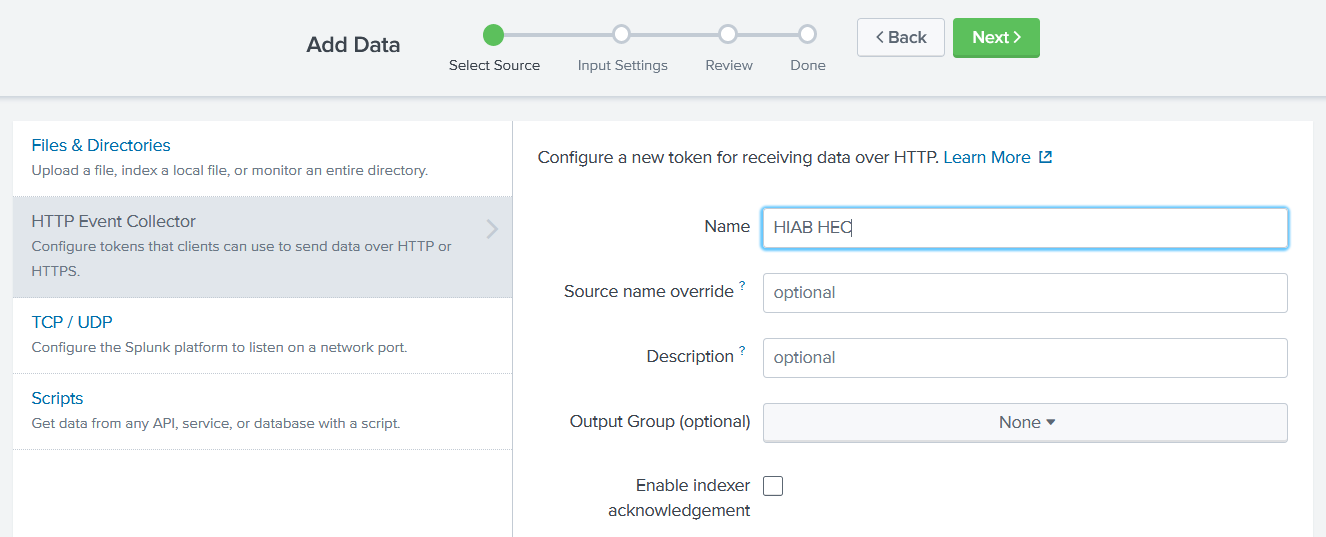Focus the Name input field
The height and width of the screenshot is (537, 1326).
tap(1025, 228)
